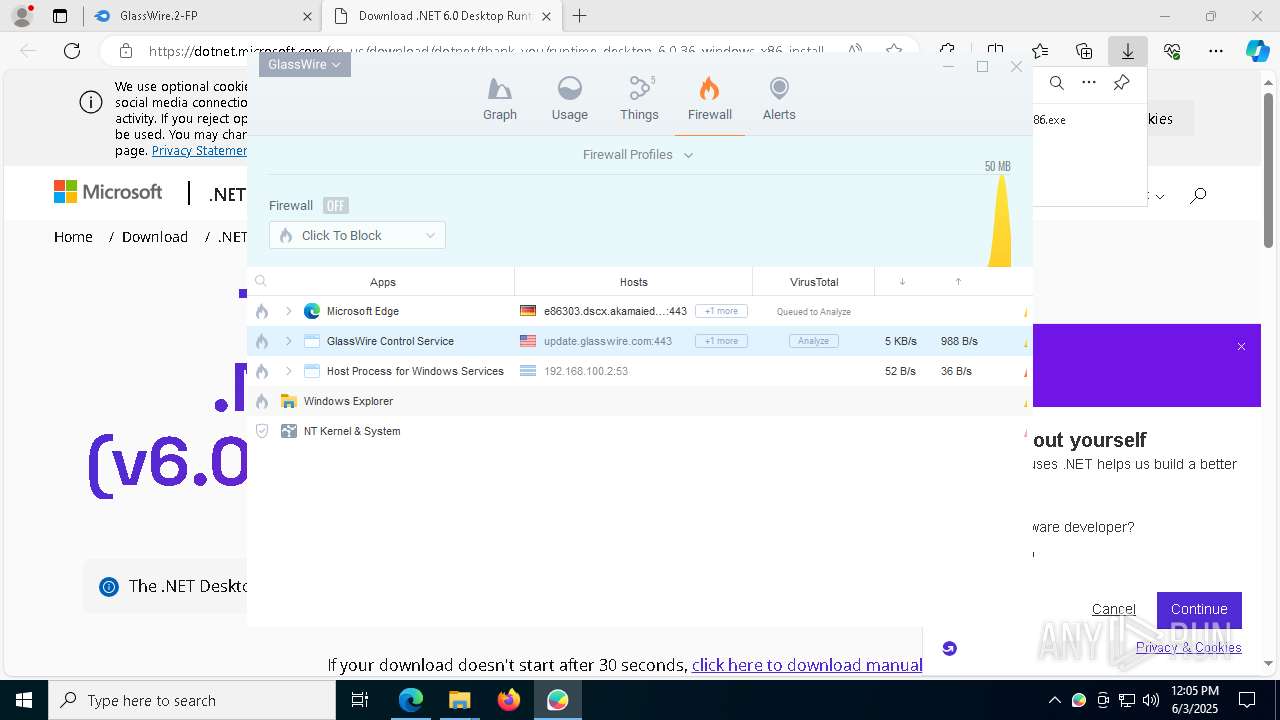Open a new Edge tab
Screen dimensions: 1280x720
tap(579, 16)
